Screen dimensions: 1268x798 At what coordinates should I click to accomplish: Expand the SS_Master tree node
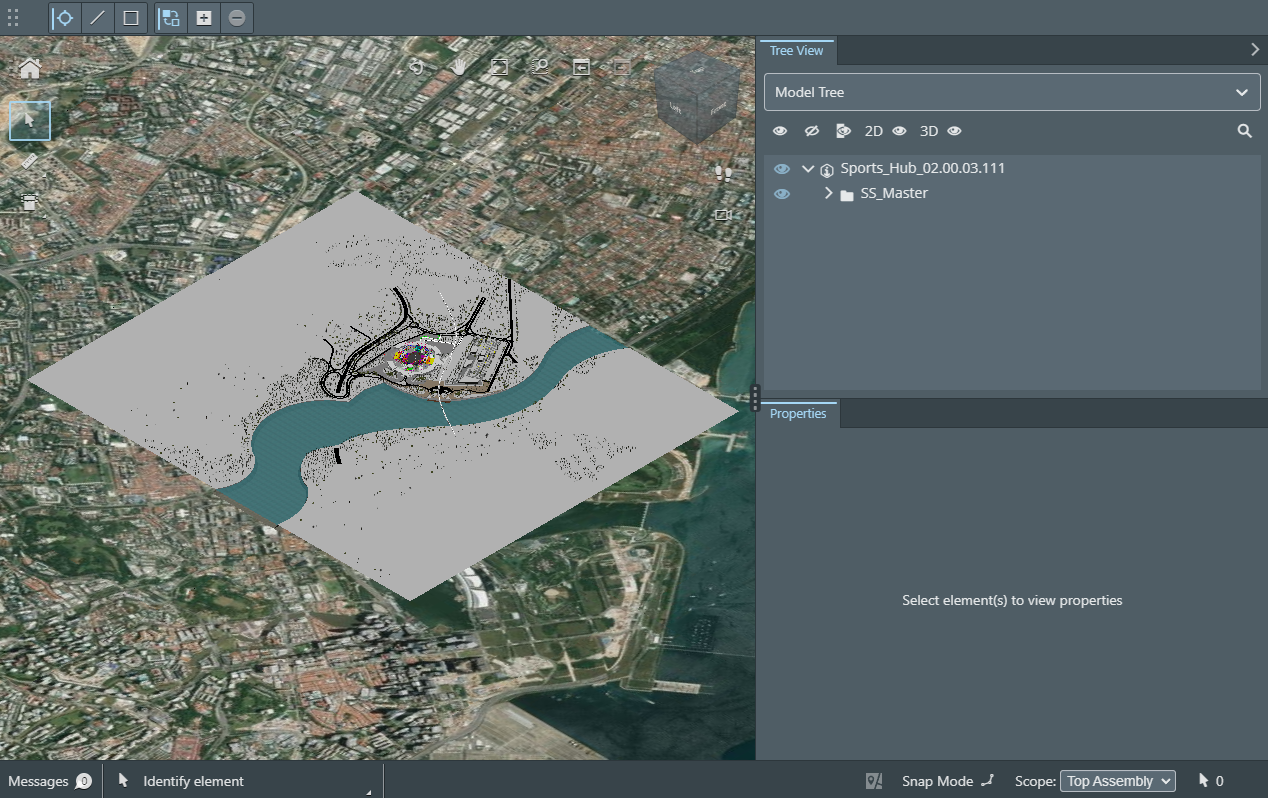tap(828, 193)
